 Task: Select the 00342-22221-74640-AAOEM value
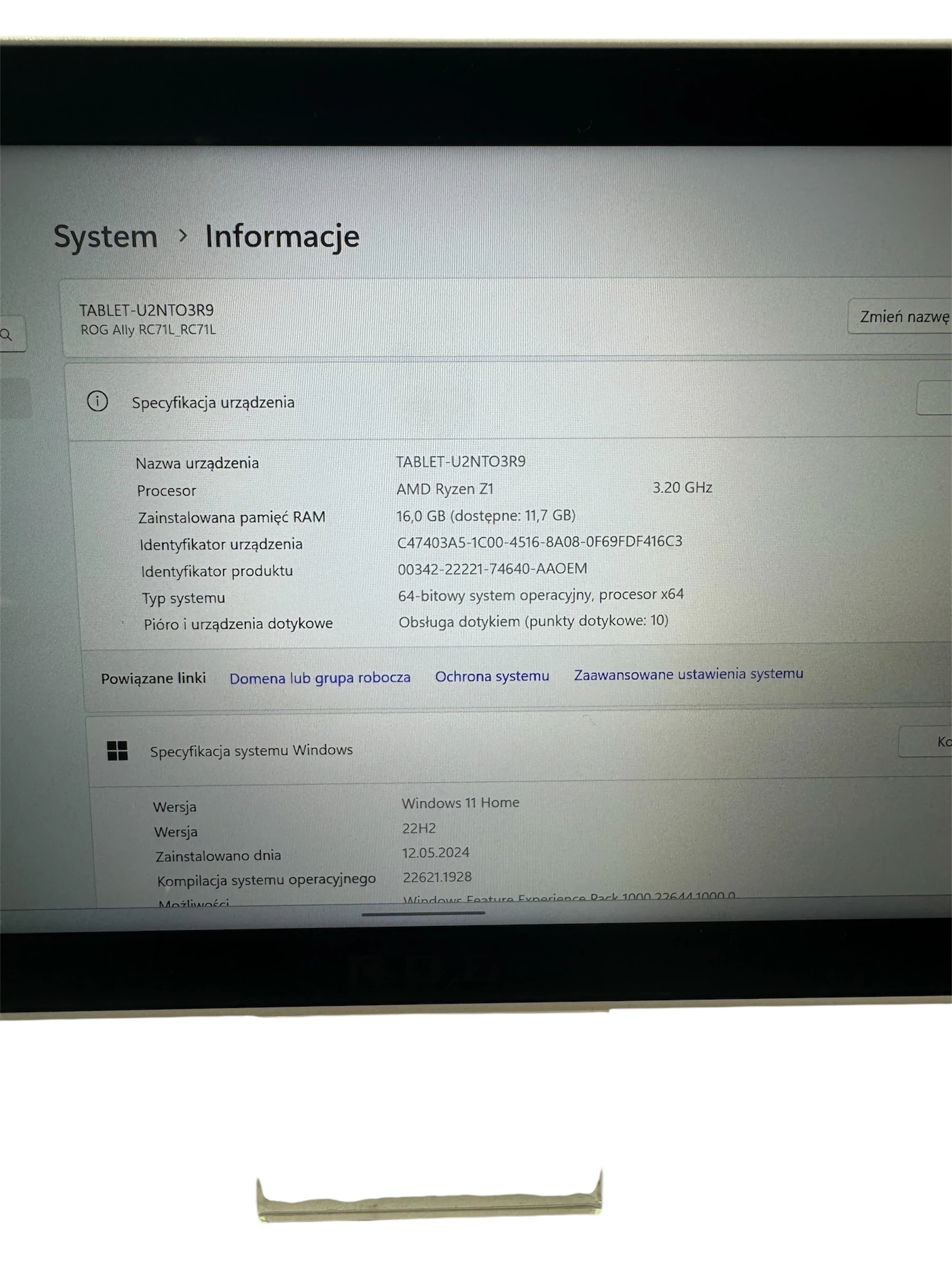pyautogui.click(x=492, y=569)
